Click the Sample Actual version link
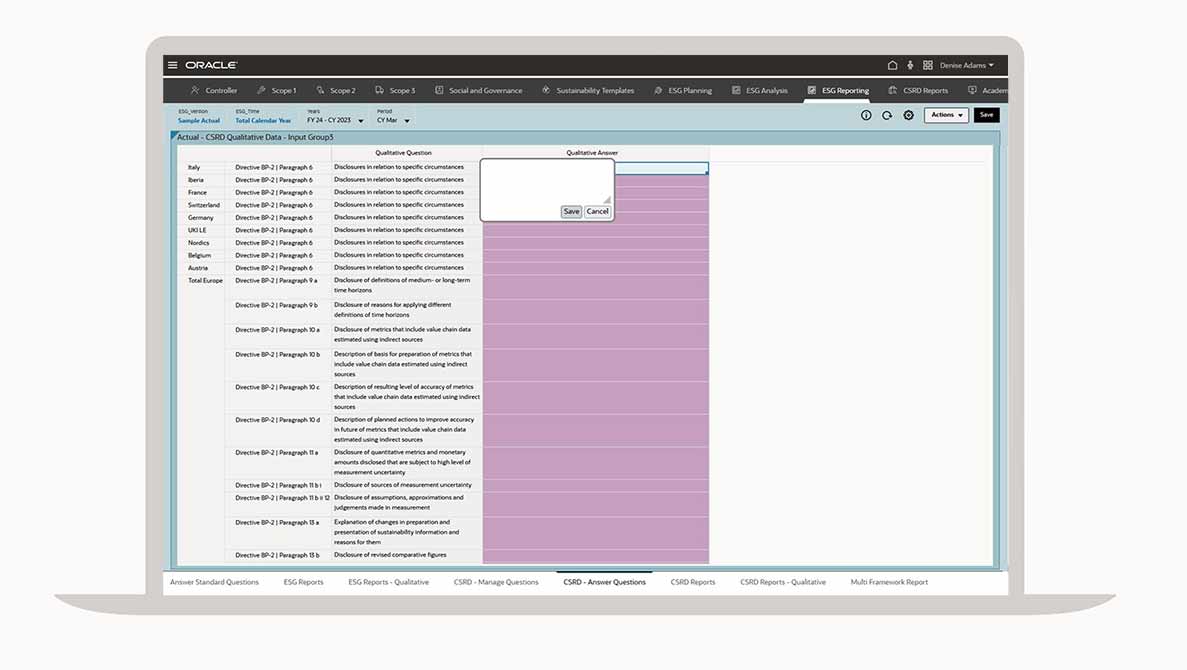 click(x=199, y=121)
